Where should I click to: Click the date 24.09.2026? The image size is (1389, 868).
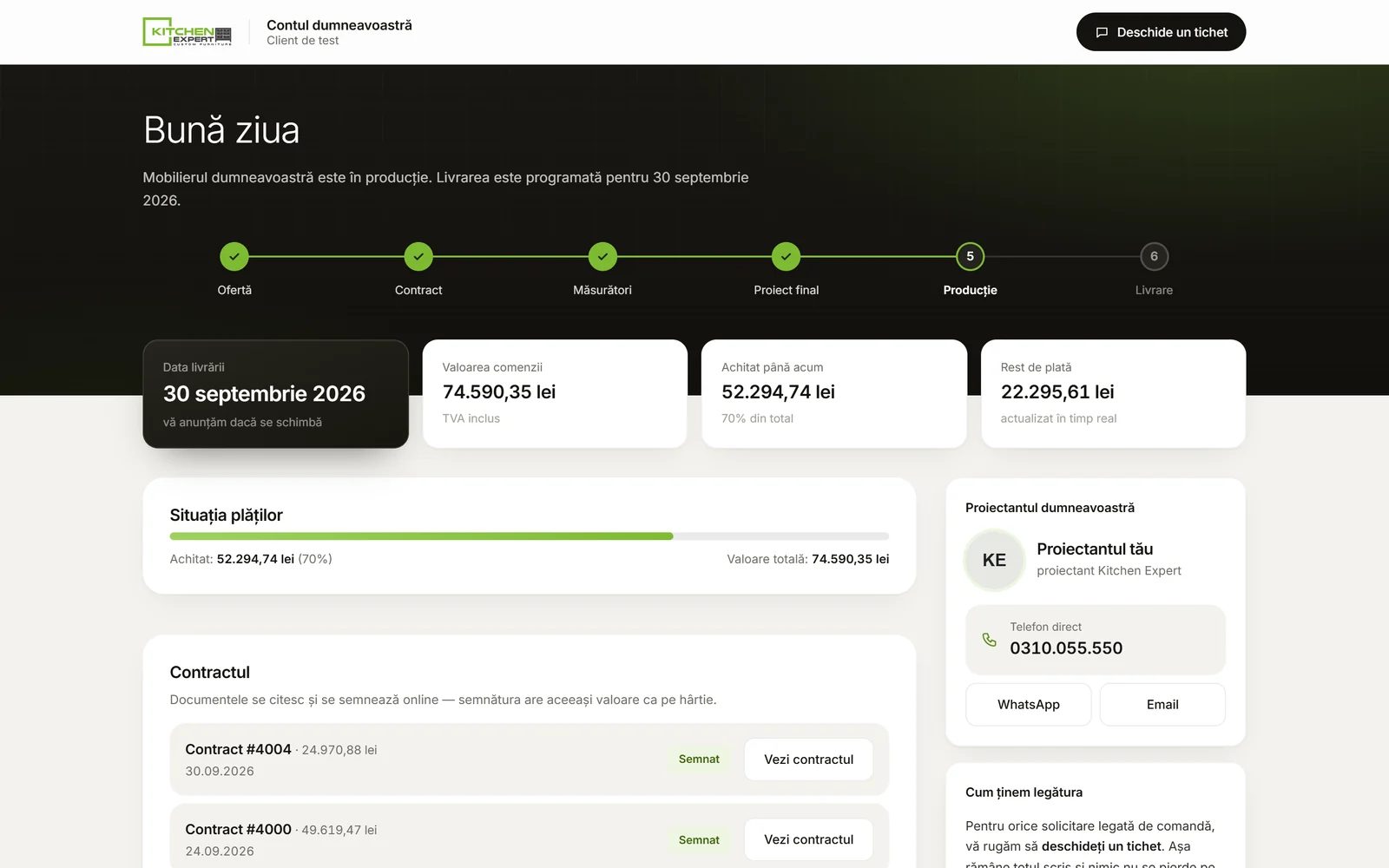coord(220,852)
